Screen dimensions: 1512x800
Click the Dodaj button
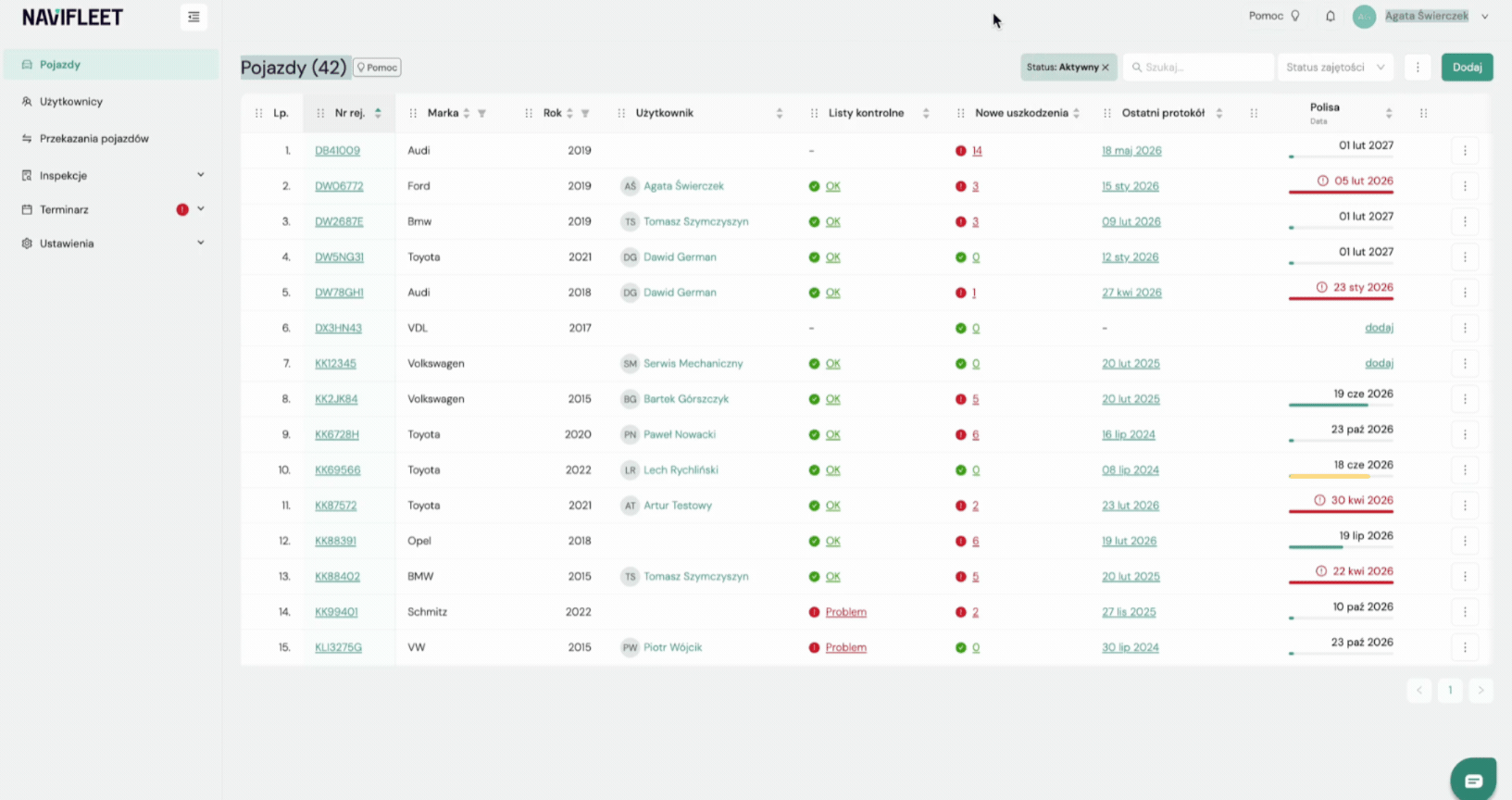[x=1467, y=67]
